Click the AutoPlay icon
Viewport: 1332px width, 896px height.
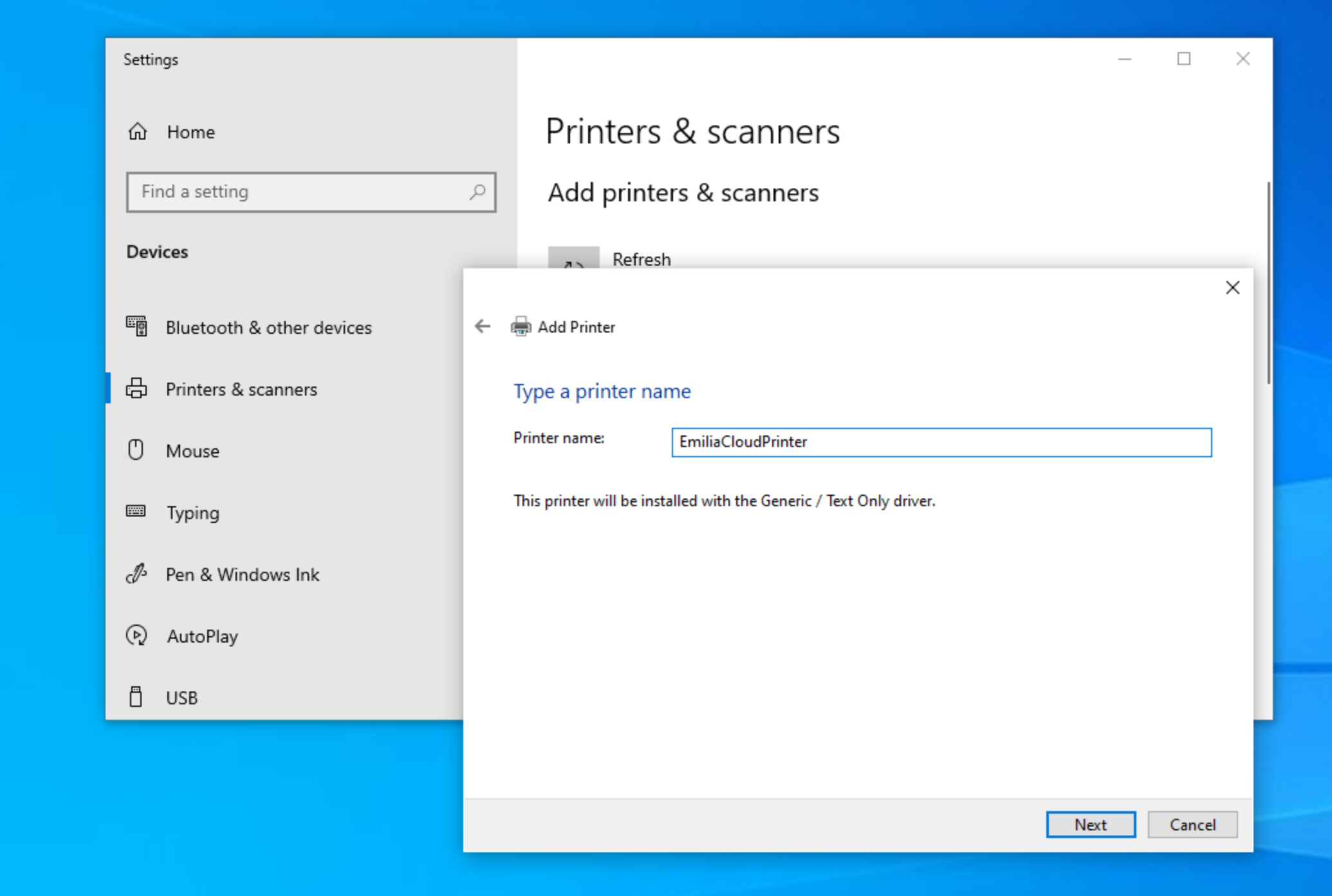click(136, 635)
